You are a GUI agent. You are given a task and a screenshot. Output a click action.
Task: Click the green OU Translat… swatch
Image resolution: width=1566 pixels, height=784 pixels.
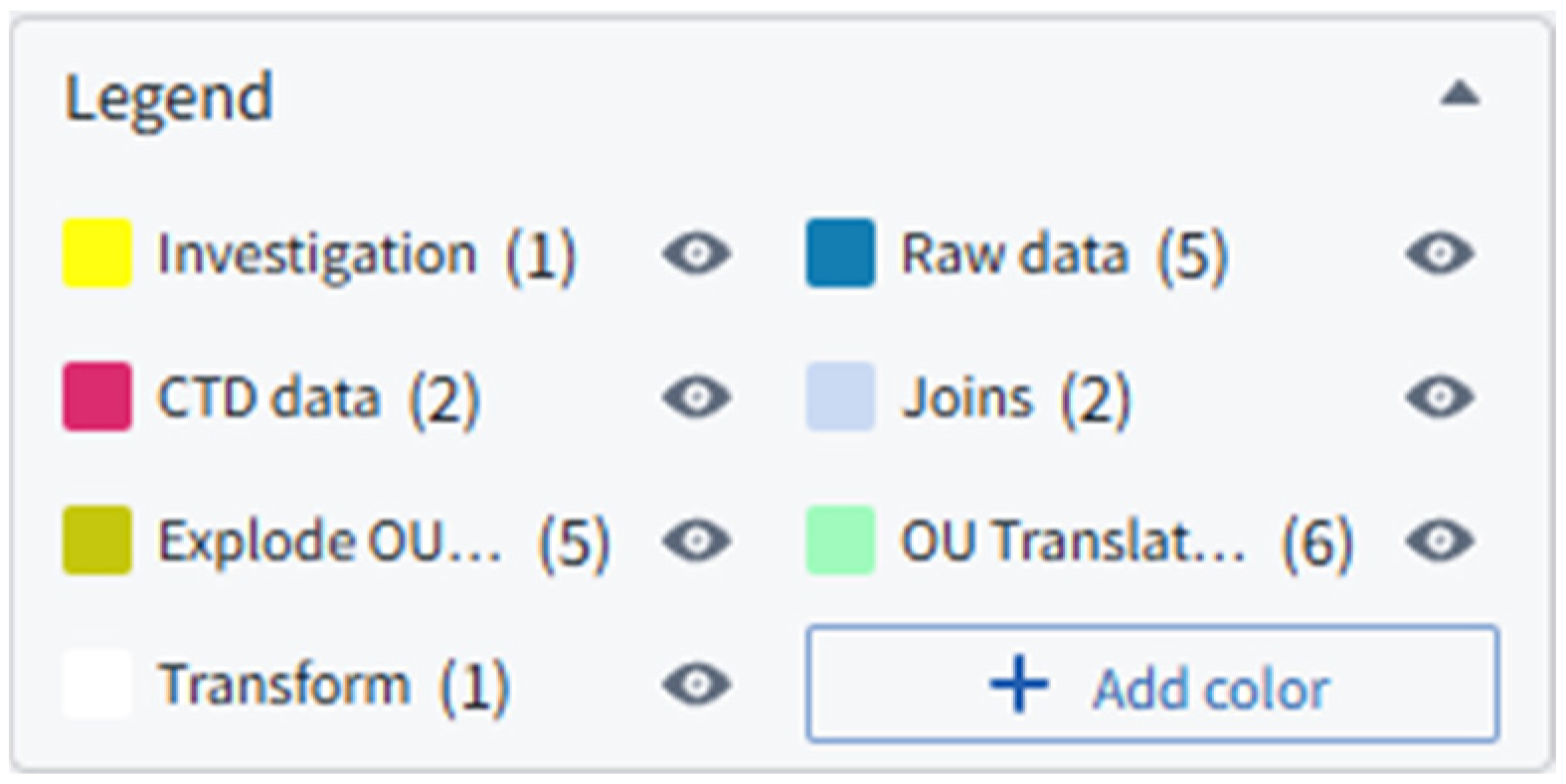840,541
